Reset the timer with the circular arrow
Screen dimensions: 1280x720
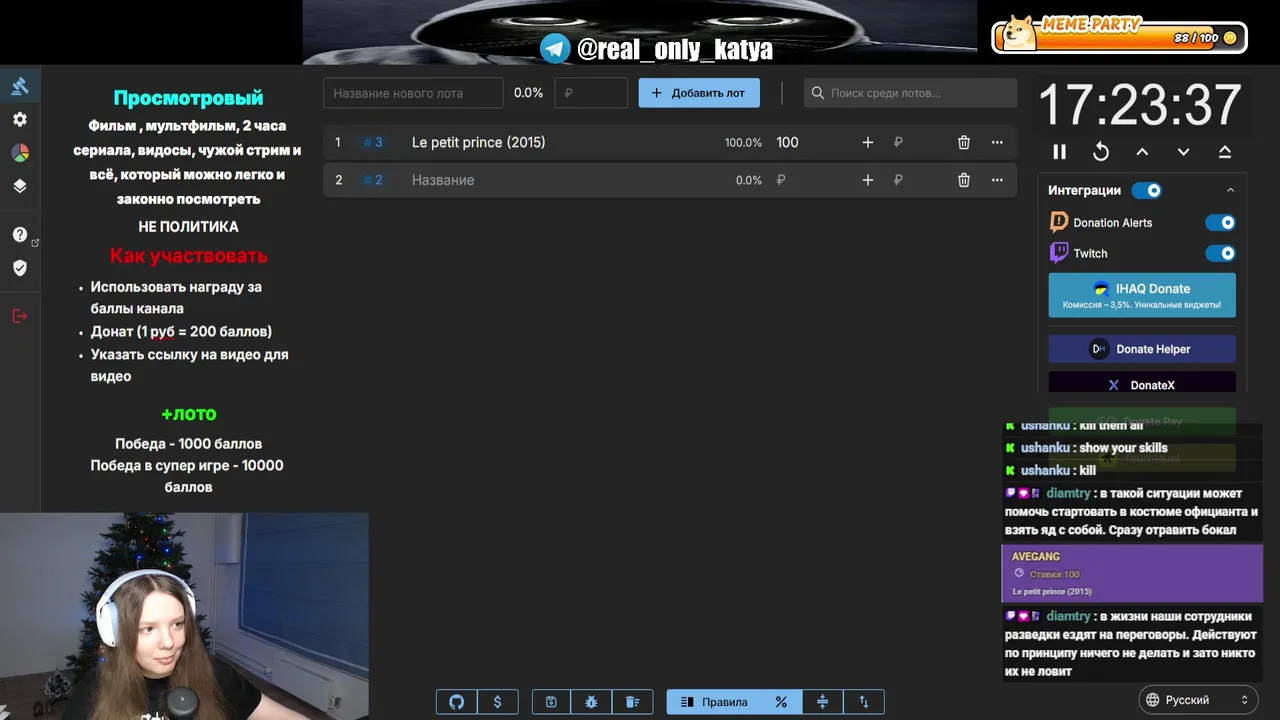[x=1101, y=152]
